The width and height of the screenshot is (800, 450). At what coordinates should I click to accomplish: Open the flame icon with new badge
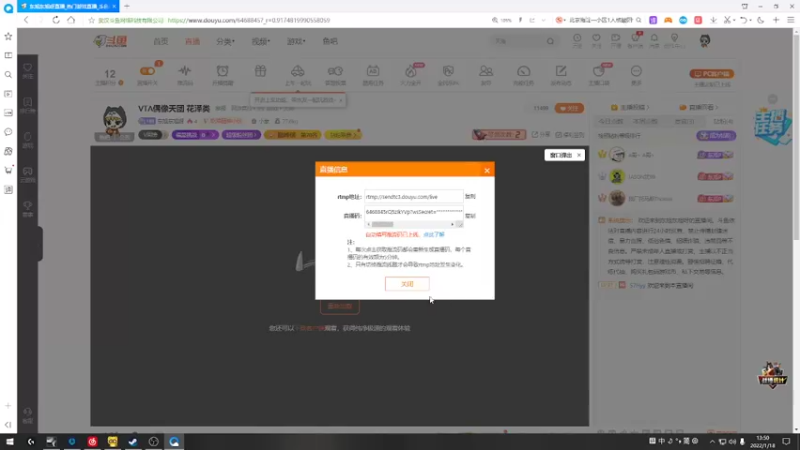(x=411, y=71)
